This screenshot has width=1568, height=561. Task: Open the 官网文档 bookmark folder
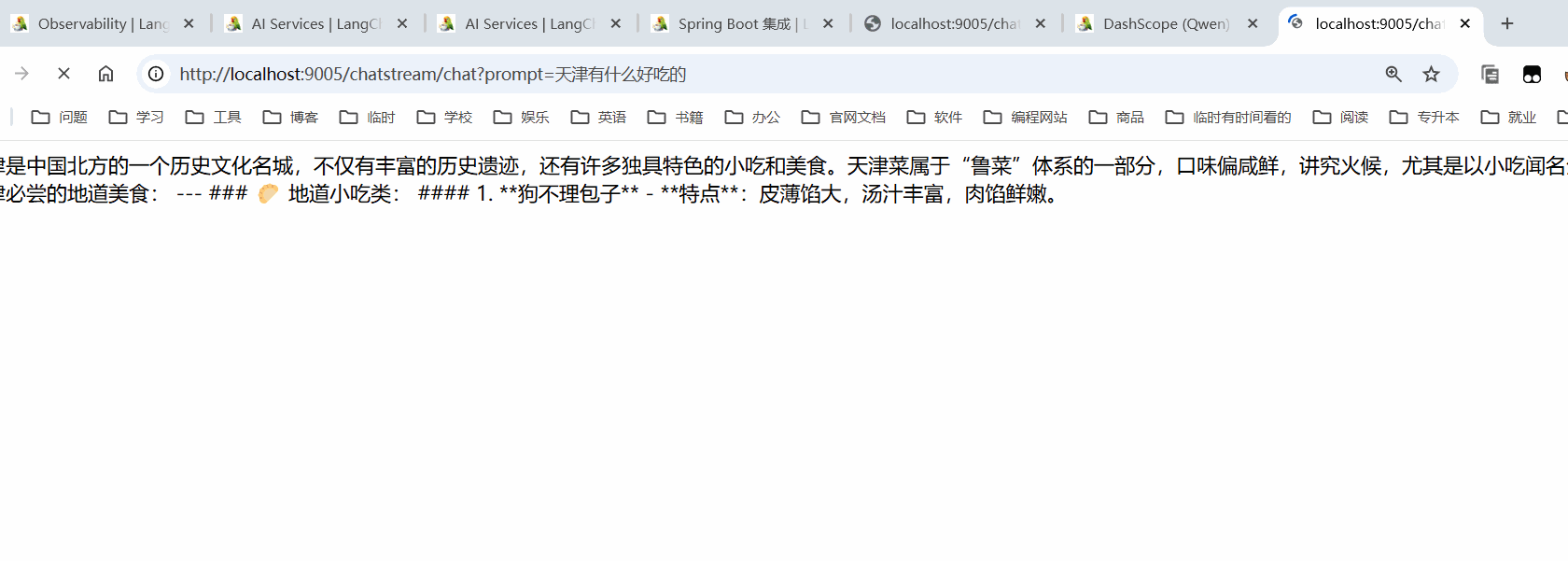844,117
